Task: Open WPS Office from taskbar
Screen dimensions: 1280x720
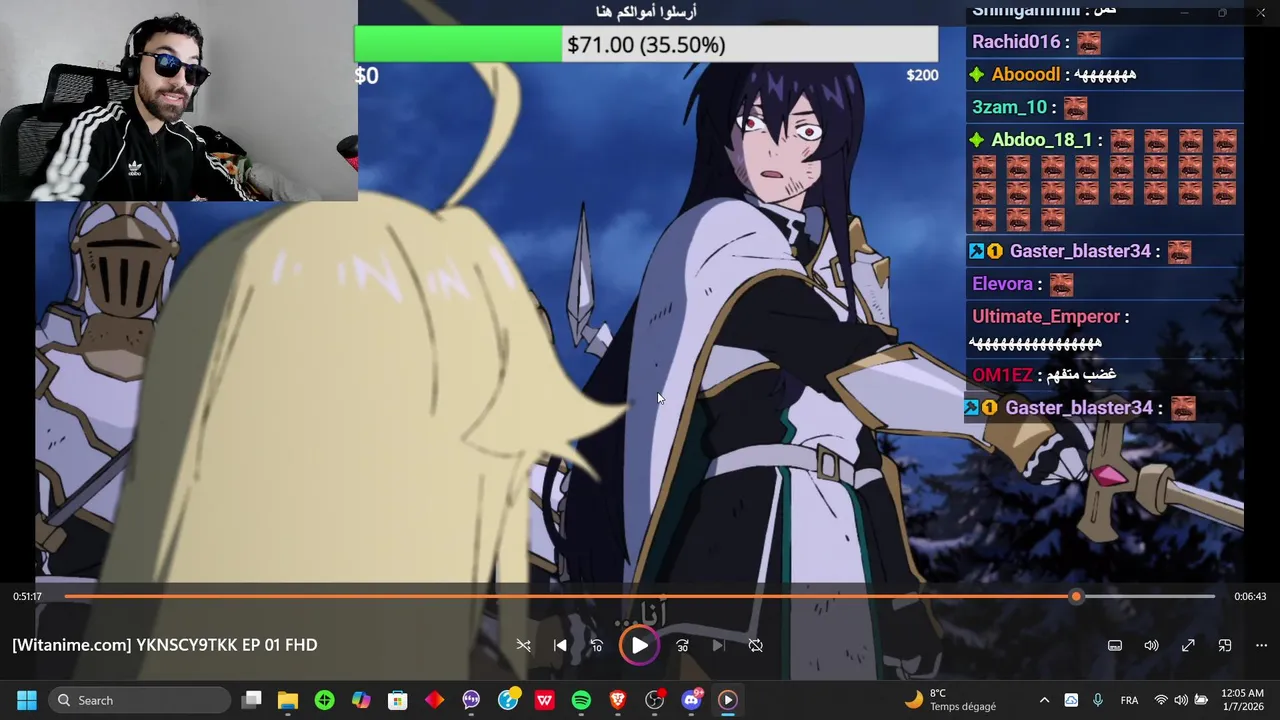Action: pyautogui.click(x=544, y=700)
